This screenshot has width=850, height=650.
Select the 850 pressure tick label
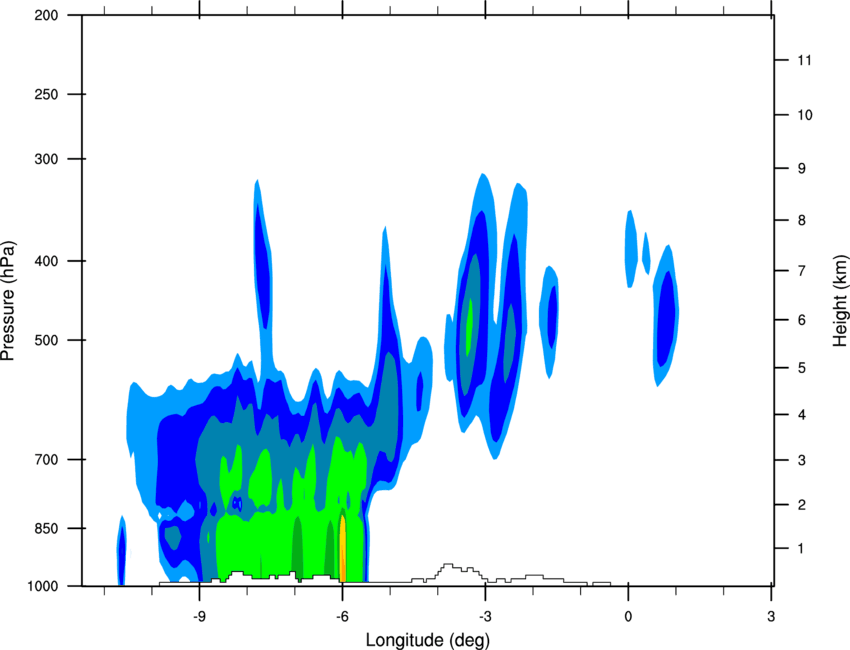click(x=46, y=528)
